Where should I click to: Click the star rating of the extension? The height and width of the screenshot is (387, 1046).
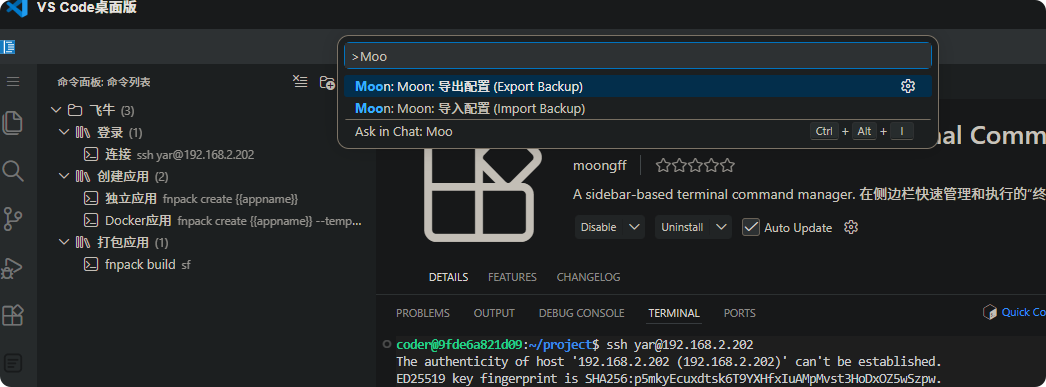click(695, 165)
